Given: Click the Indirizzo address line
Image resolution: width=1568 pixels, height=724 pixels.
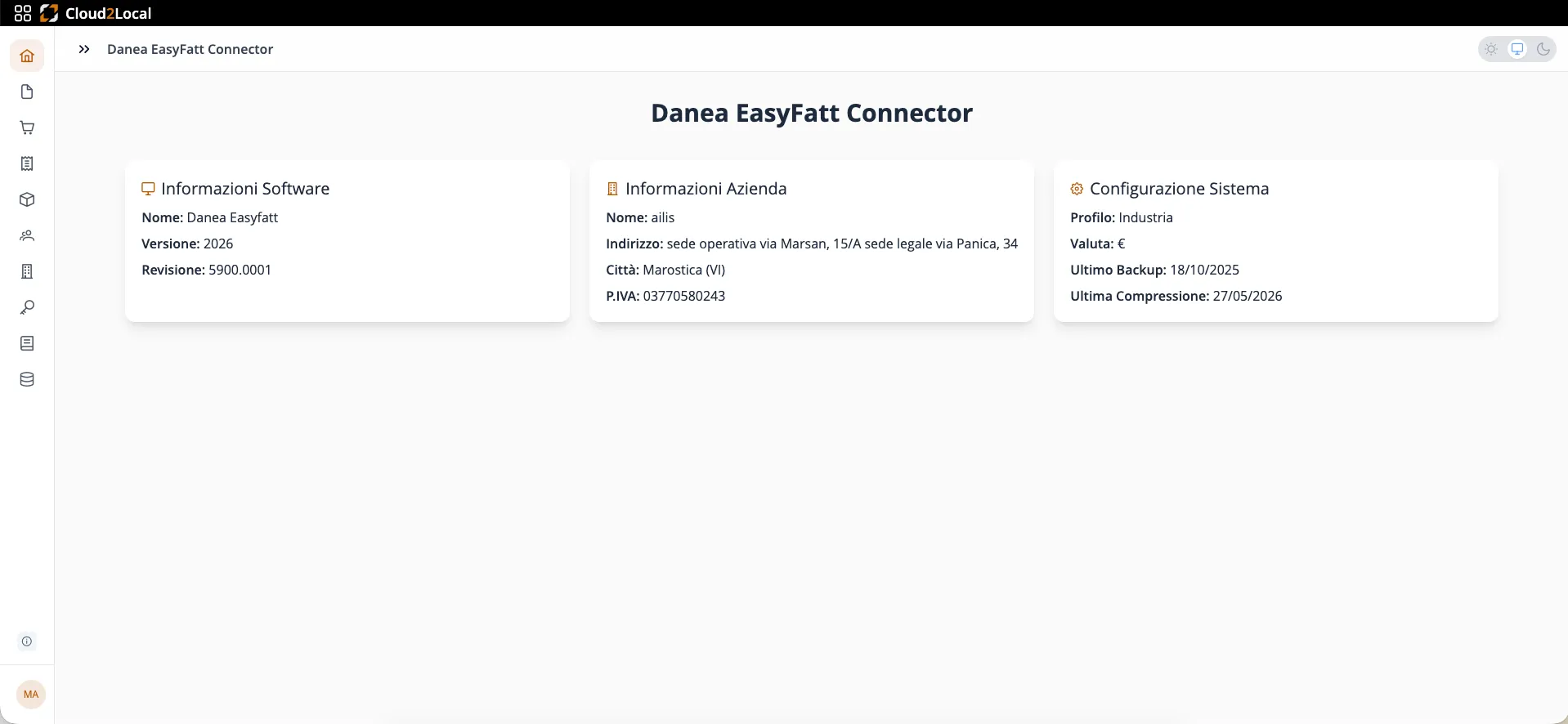Looking at the screenshot, I should coord(812,244).
